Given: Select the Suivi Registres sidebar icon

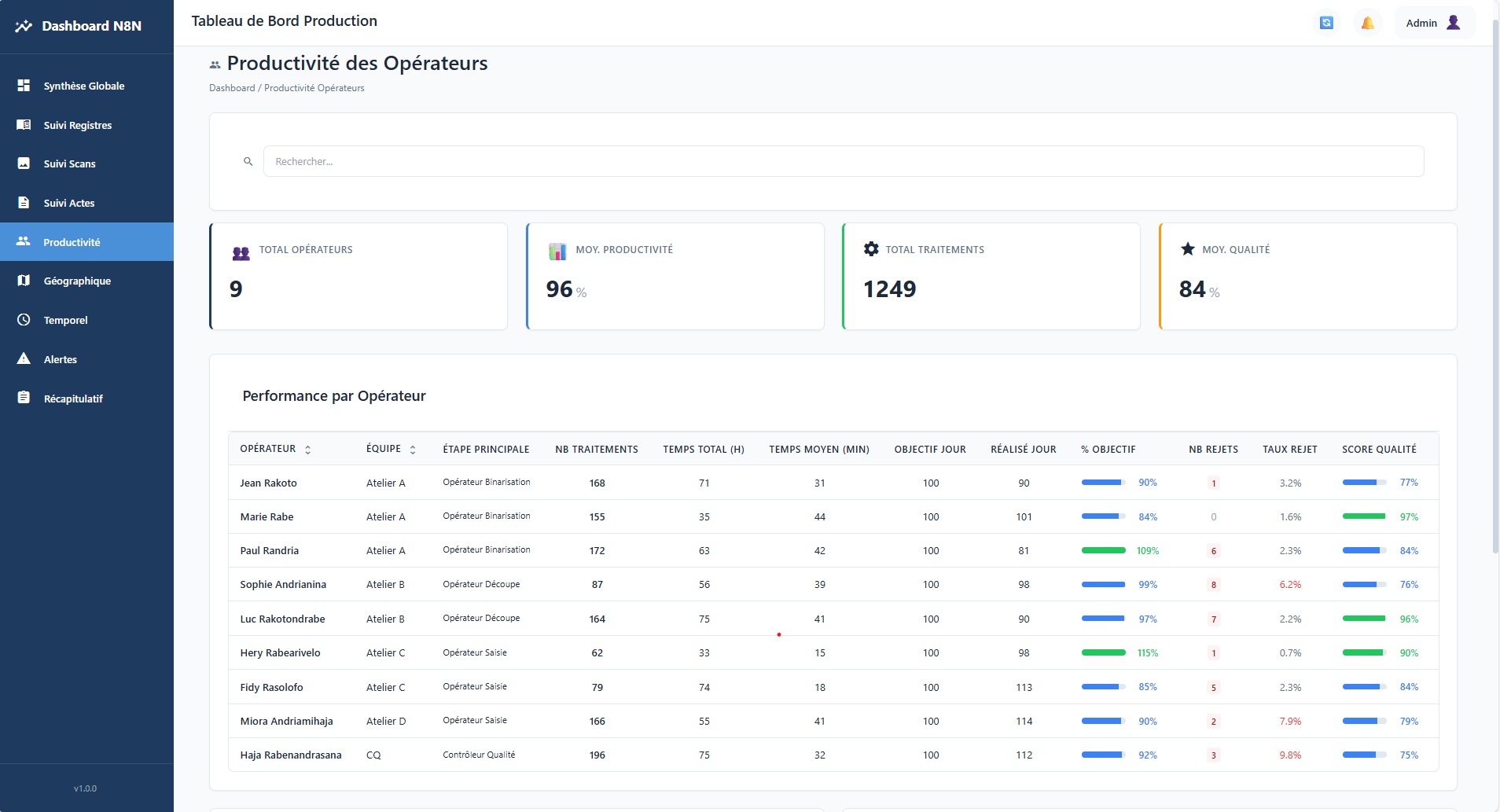Looking at the screenshot, I should click(77, 124).
